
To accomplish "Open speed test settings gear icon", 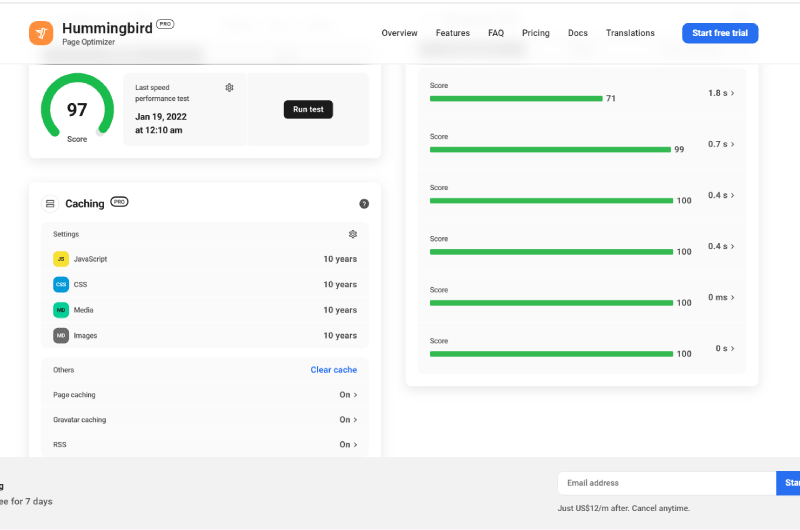I will [x=230, y=88].
